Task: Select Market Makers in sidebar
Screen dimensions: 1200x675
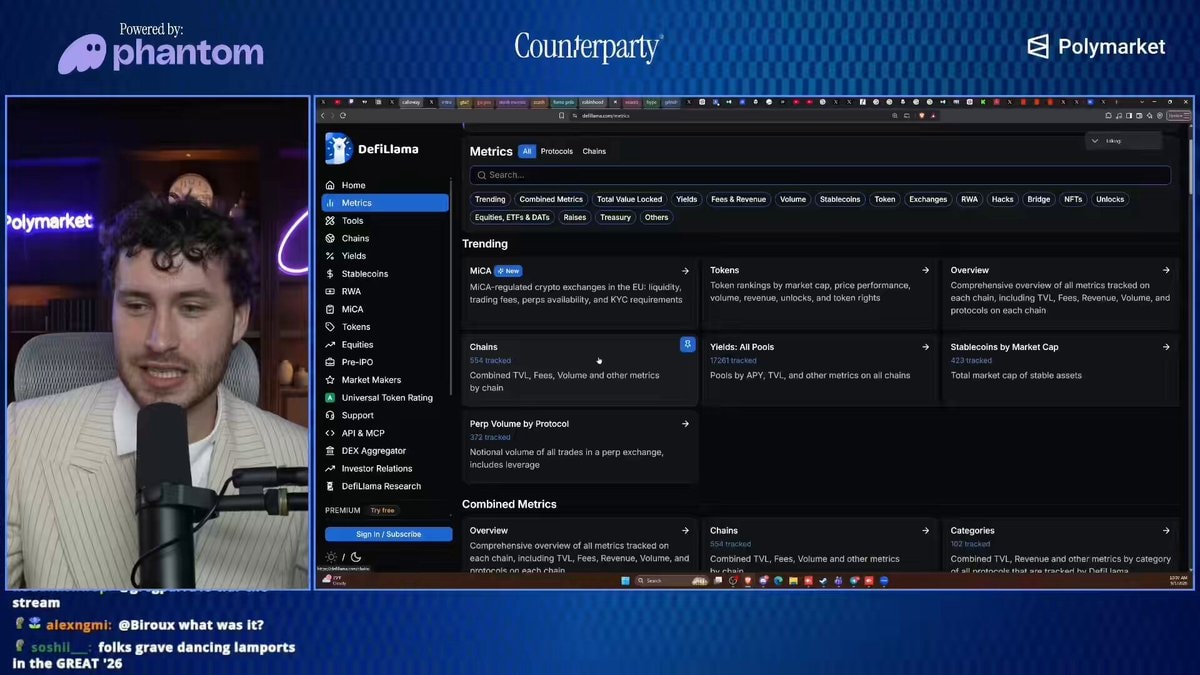Action: (x=384, y=380)
